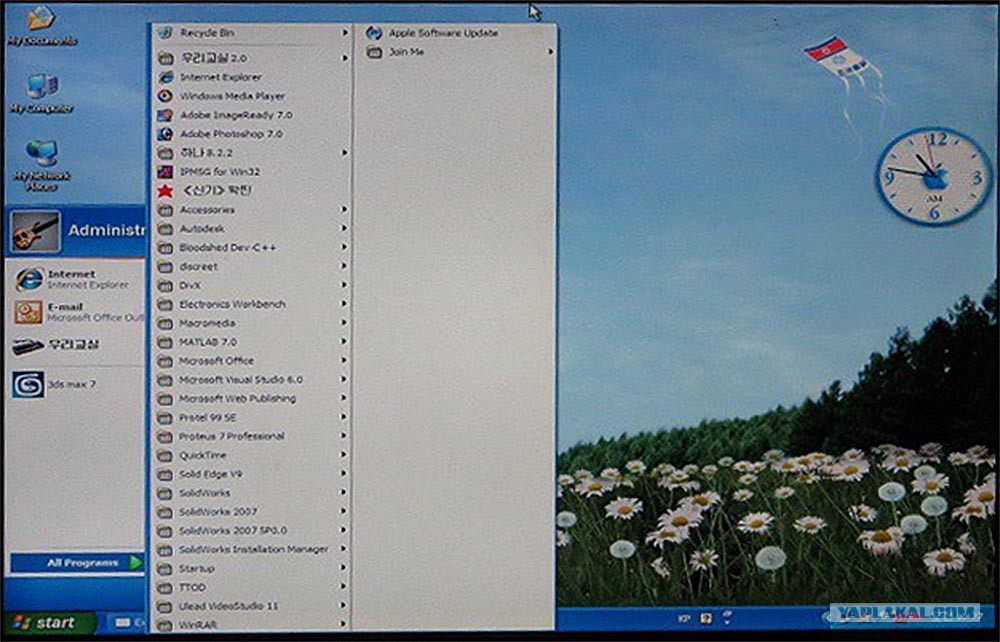Click the analog clock desktop widget
Screen dimensions: 1000x642
pos(934,176)
